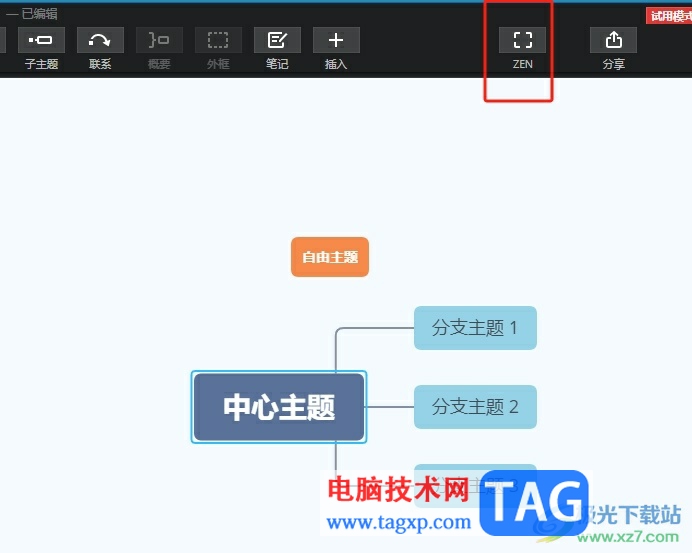Click the red 试用模式 trial badge
Viewport: 692px width, 553px height.
coord(669,16)
